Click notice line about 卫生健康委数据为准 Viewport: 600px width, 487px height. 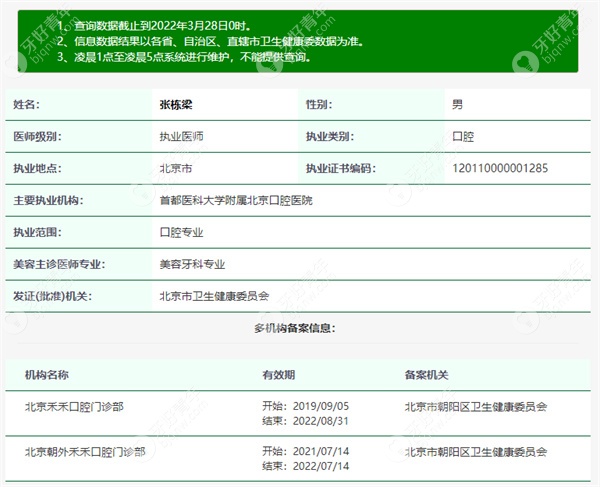(x=210, y=41)
